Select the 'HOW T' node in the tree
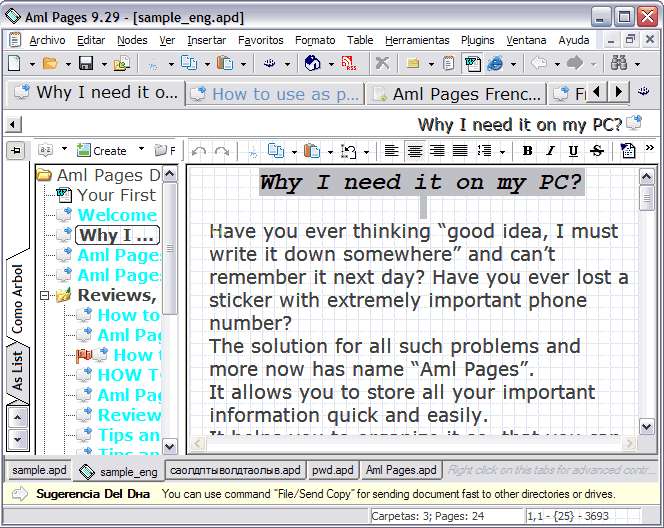664x528 pixels. 129,375
